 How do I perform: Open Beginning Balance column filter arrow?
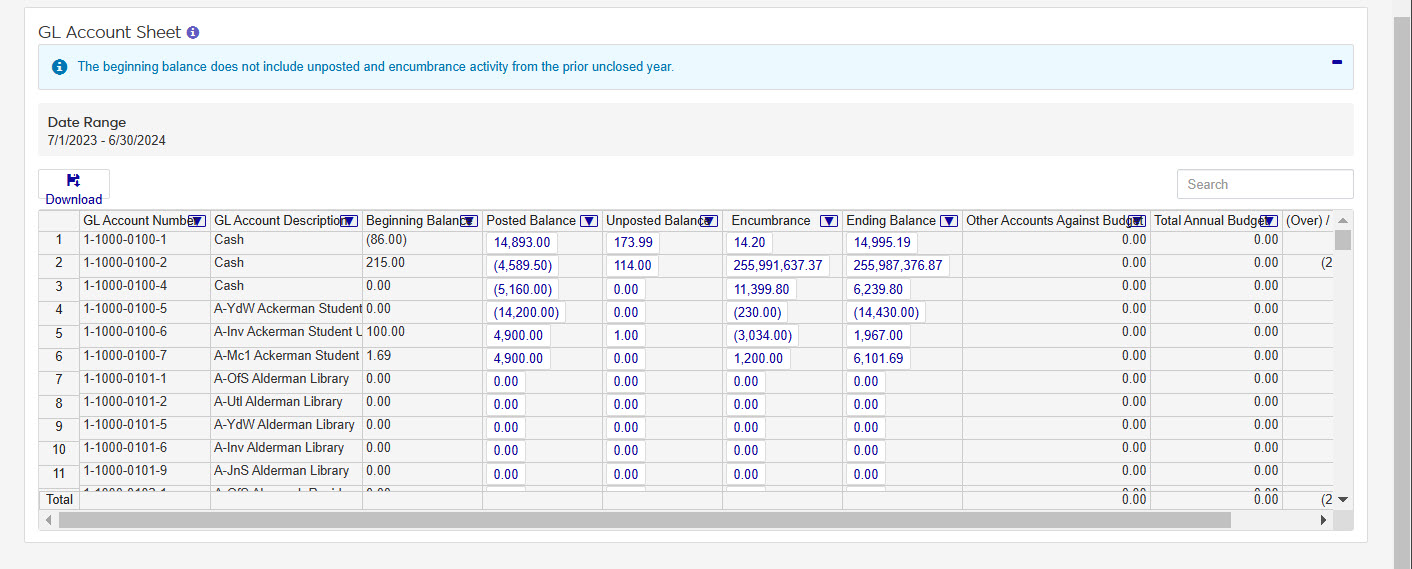point(468,221)
